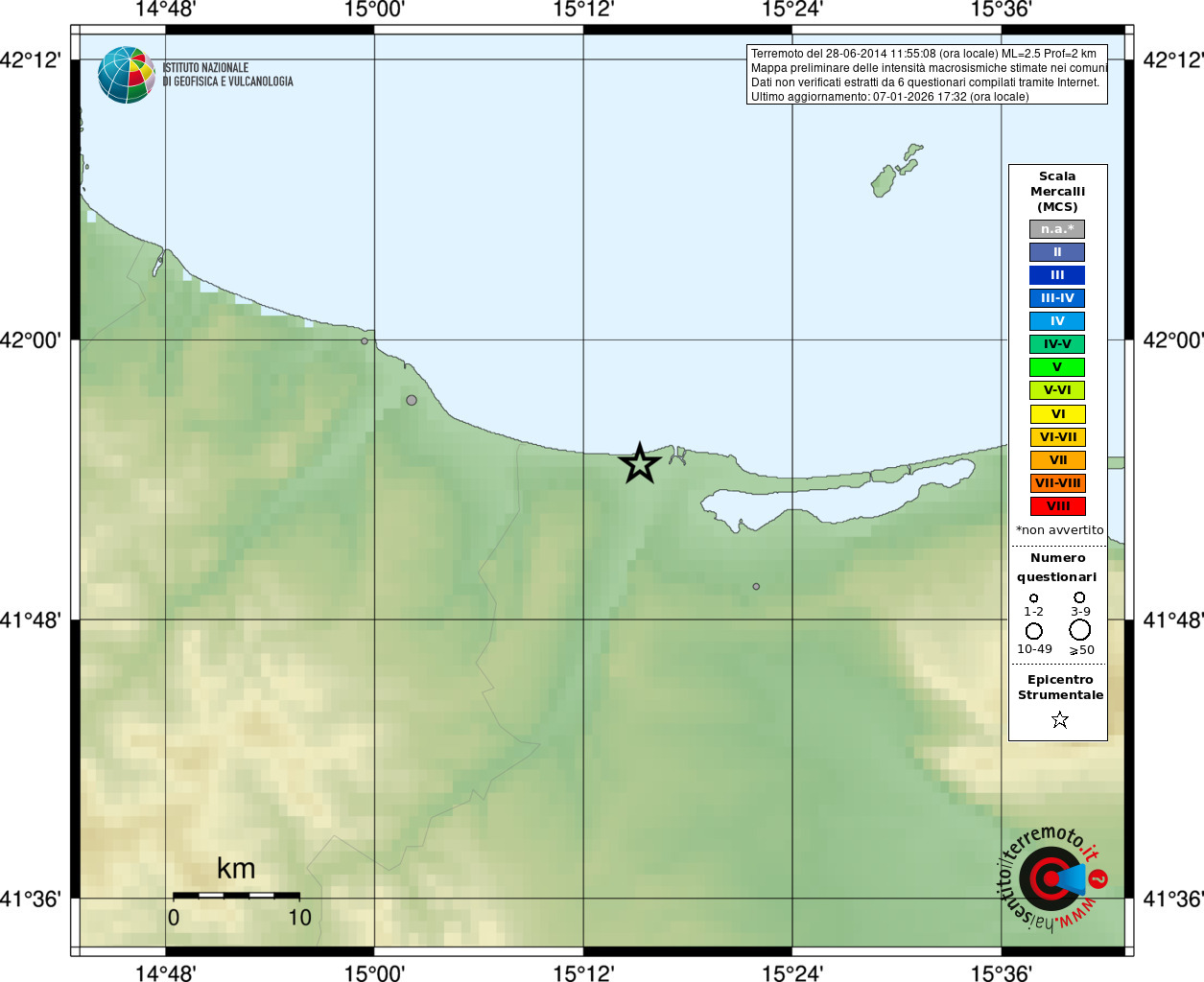Click the km scale bar
This screenshot has height=982, width=1204.
[x=236, y=895]
